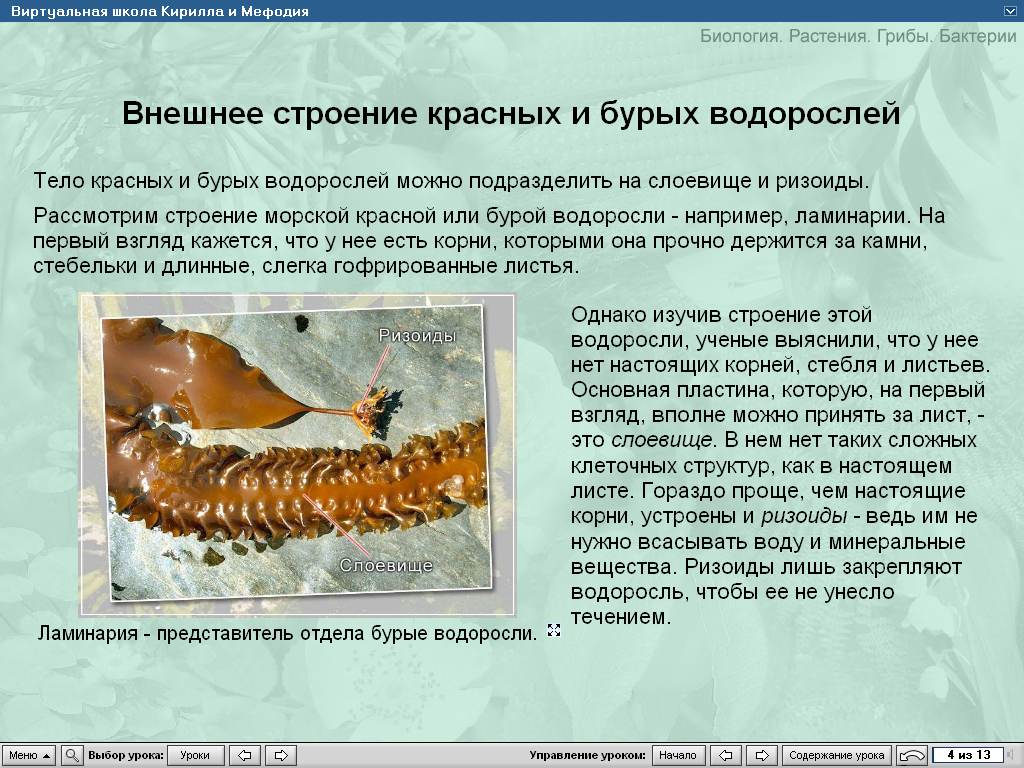Click the italic word слоевище in text
Image resolution: width=1024 pixels, height=768 pixels.
tap(660, 440)
